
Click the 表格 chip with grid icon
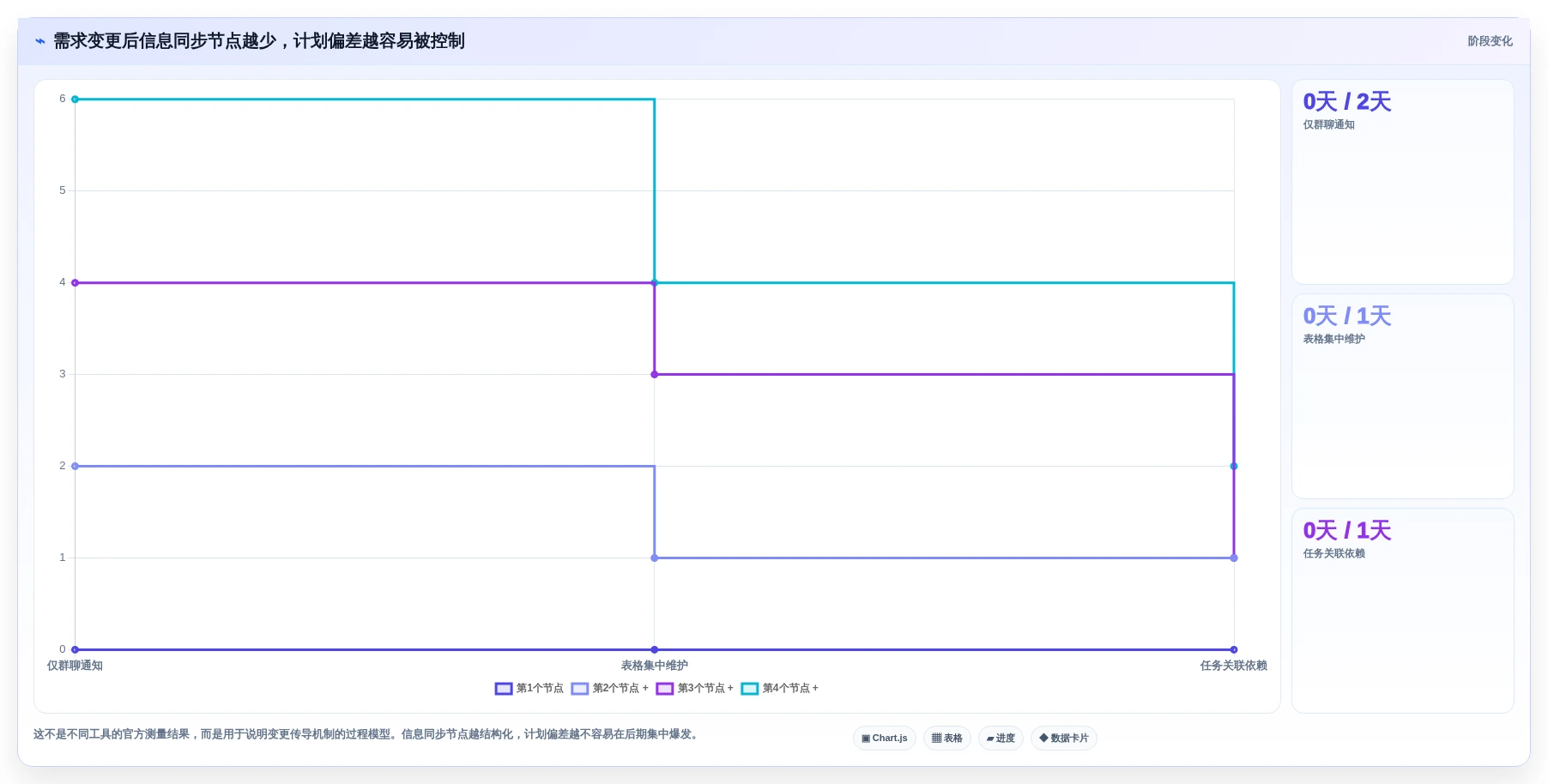[x=947, y=738]
